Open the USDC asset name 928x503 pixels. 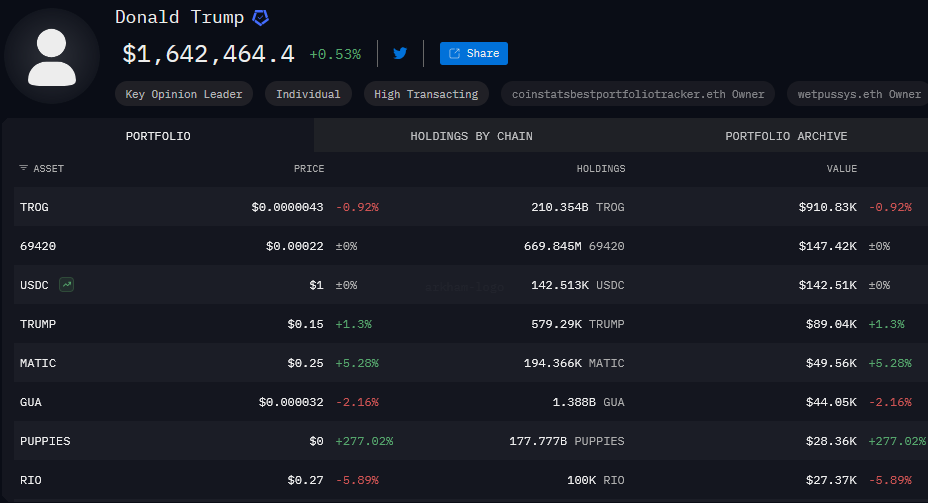(x=34, y=285)
